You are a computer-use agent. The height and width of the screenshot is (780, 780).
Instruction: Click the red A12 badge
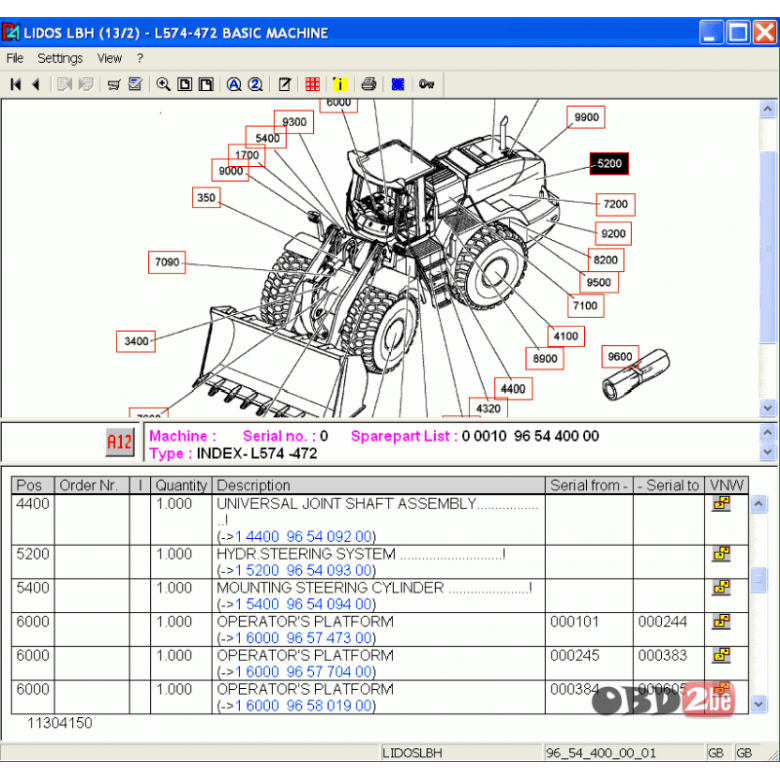(x=120, y=442)
